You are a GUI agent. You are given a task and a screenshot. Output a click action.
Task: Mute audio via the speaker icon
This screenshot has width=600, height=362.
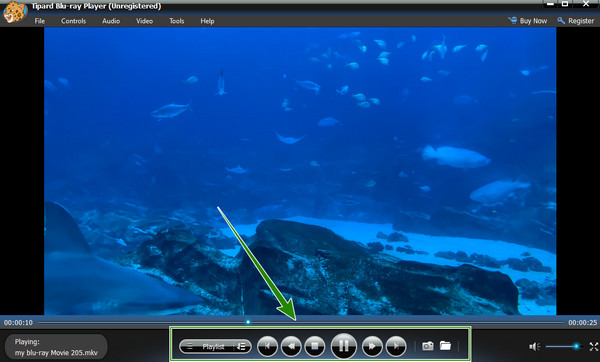tap(534, 346)
